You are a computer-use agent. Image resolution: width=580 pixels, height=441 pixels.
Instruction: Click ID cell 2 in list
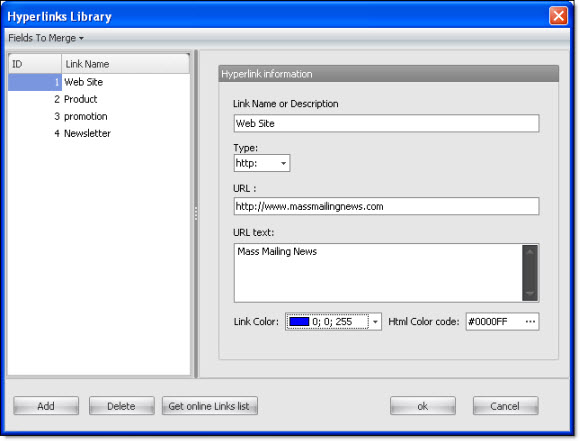pos(35,99)
